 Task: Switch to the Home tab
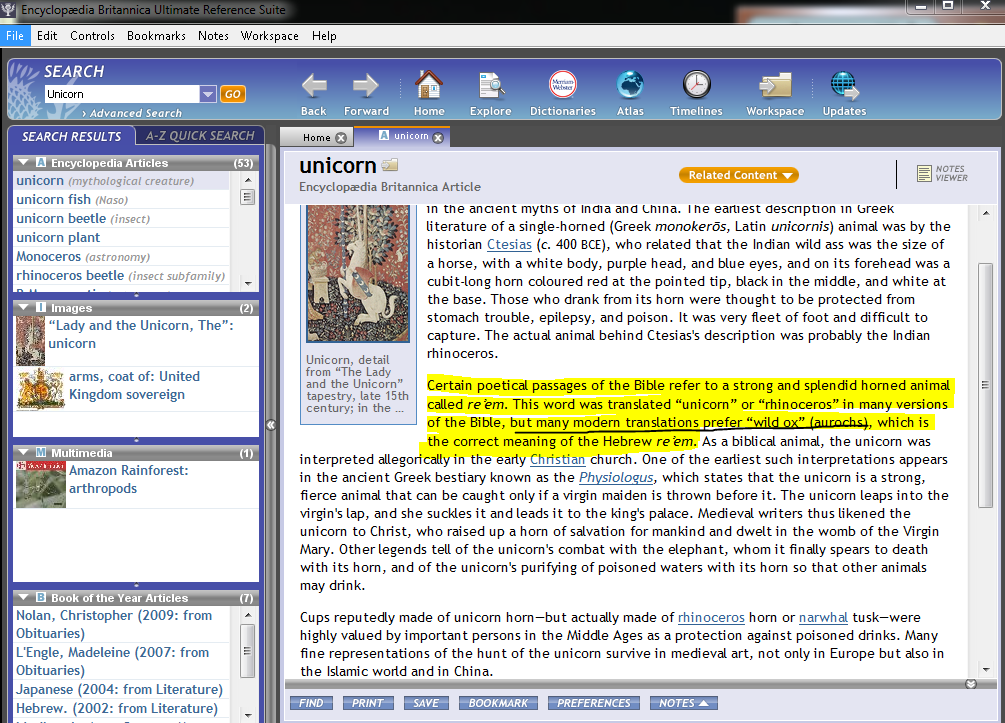pos(317,137)
